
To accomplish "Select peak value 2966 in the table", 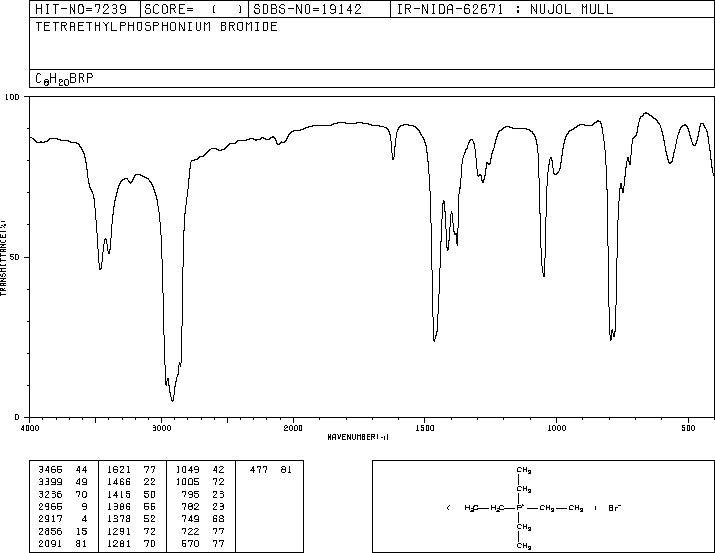I will pos(50,506).
